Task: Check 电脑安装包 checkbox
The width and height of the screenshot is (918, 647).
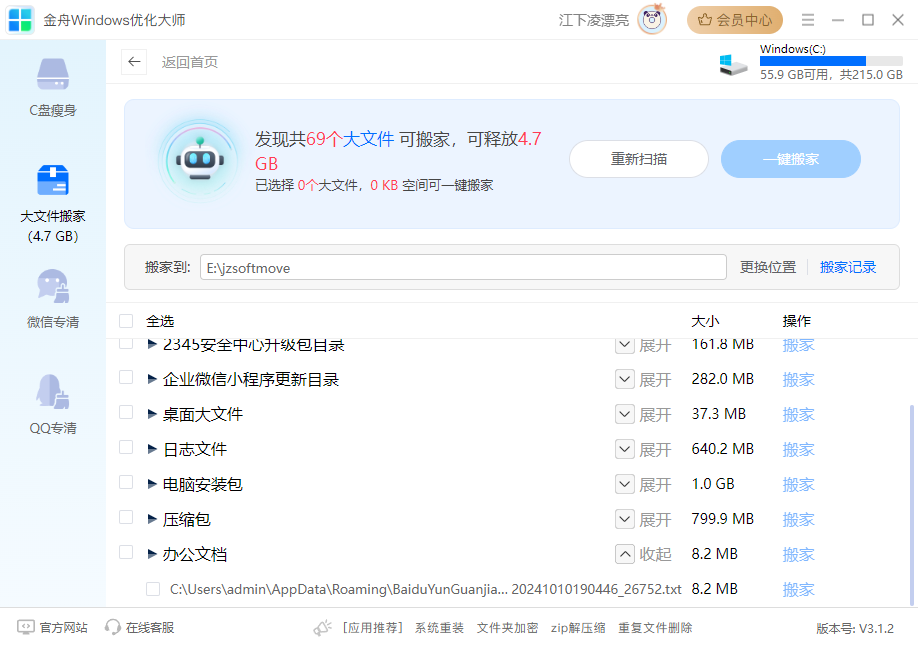Action: pyautogui.click(x=126, y=482)
